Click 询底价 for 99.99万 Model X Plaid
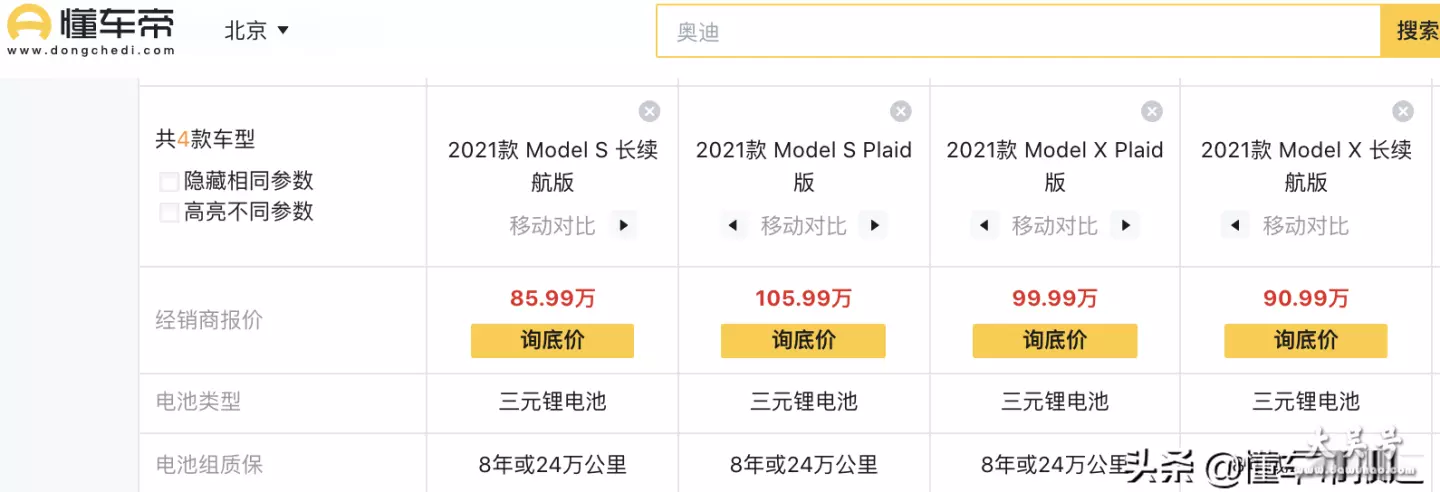Viewport: 1440px width, 492px height. (1054, 340)
